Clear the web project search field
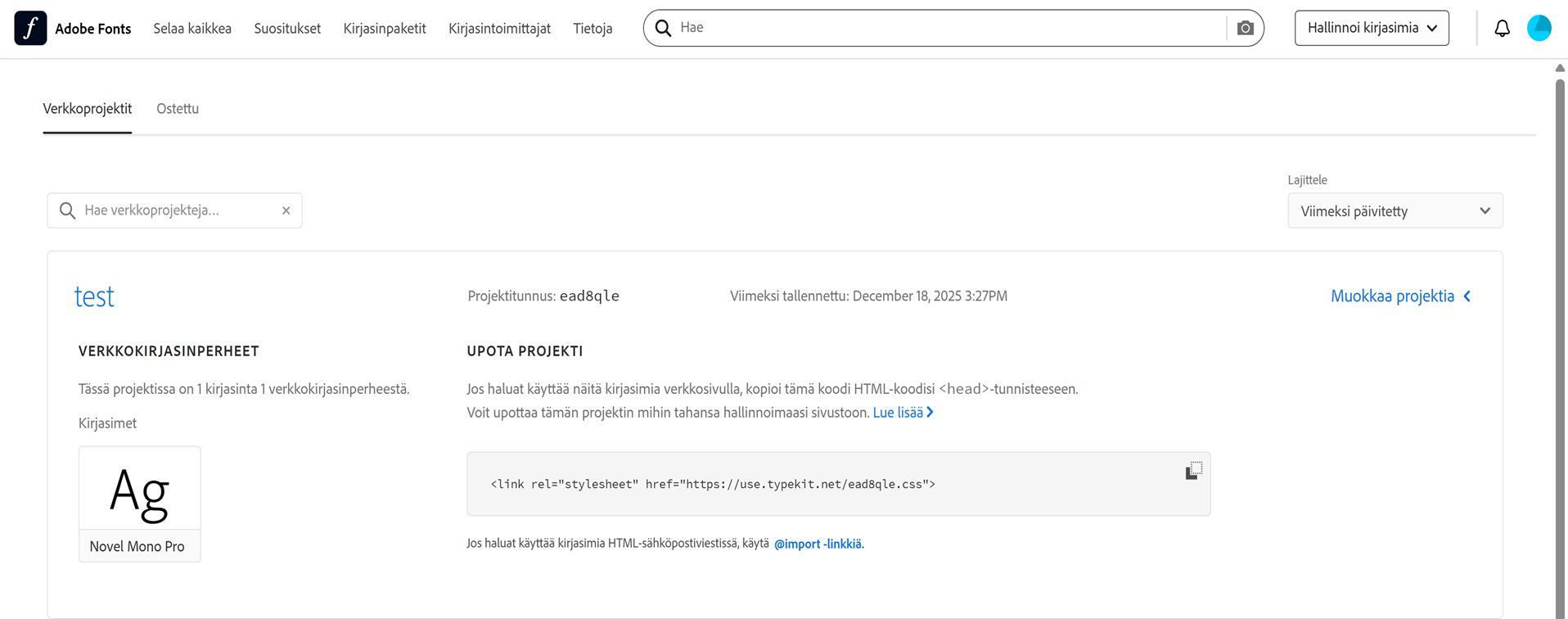The width and height of the screenshot is (1568, 619). pos(286,210)
